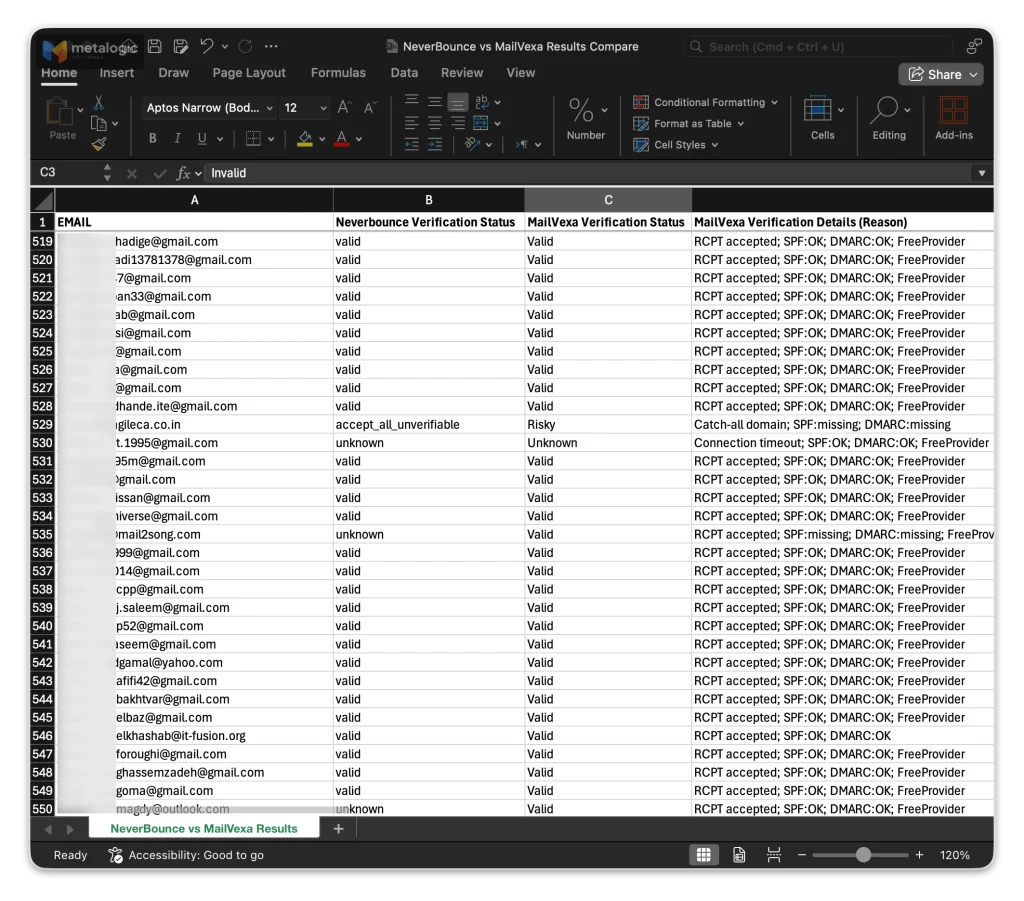Center text horizontally
This screenshot has height=901, width=1024.
435,123
